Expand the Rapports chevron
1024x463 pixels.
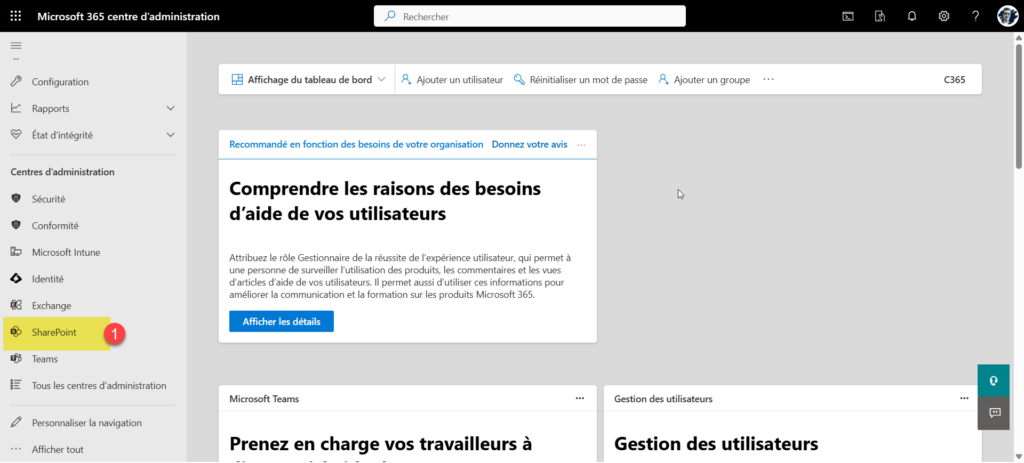[x=171, y=108]
